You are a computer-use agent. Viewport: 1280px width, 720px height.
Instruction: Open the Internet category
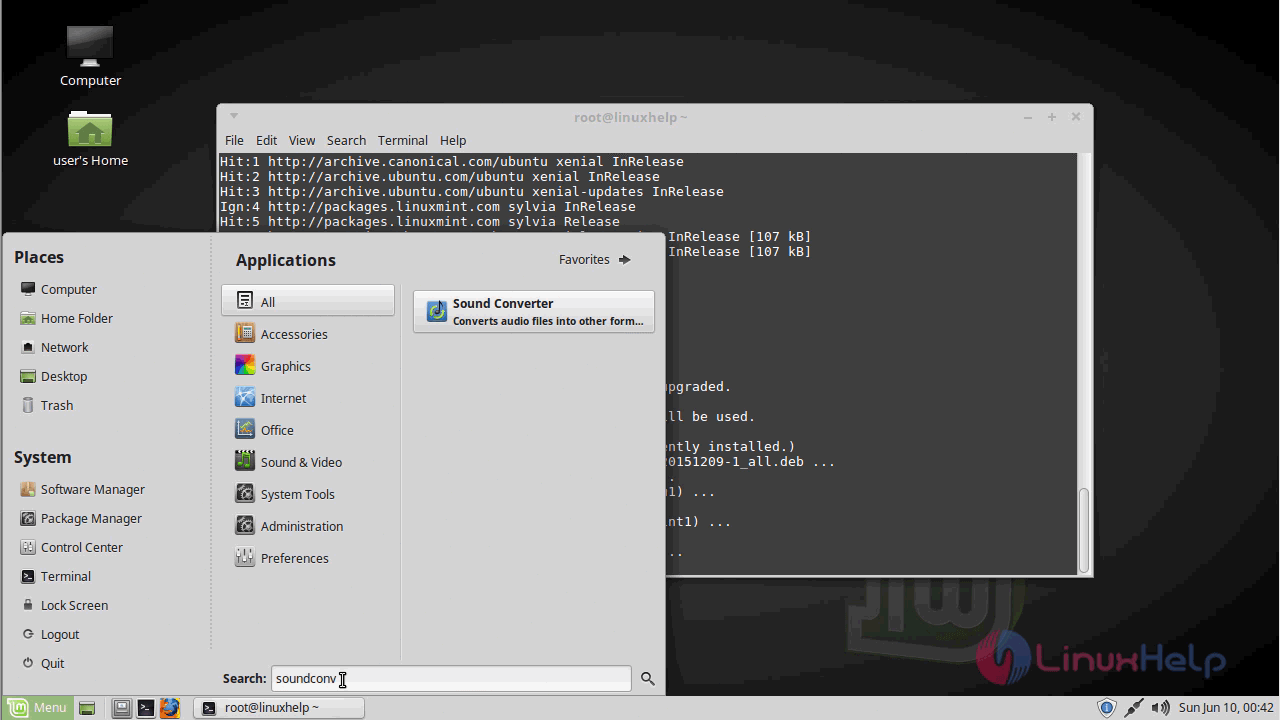[x=308, y=398]
